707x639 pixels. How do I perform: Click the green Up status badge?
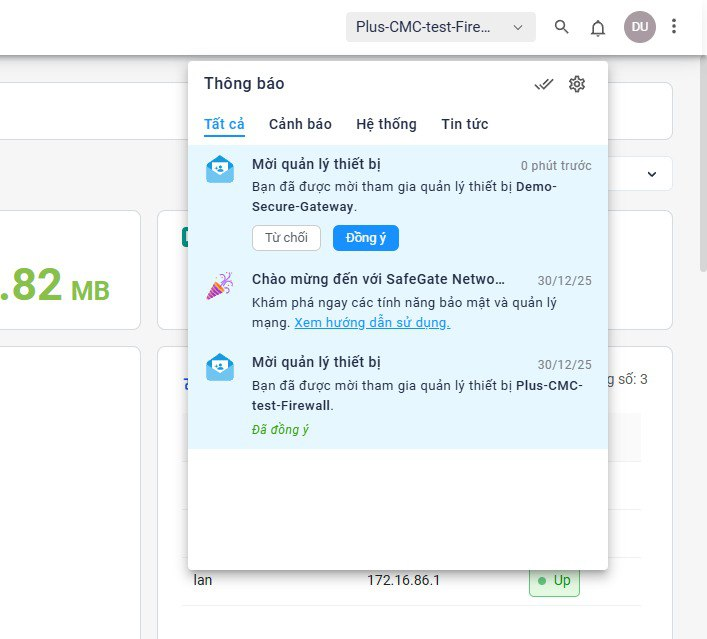point(554,581)
